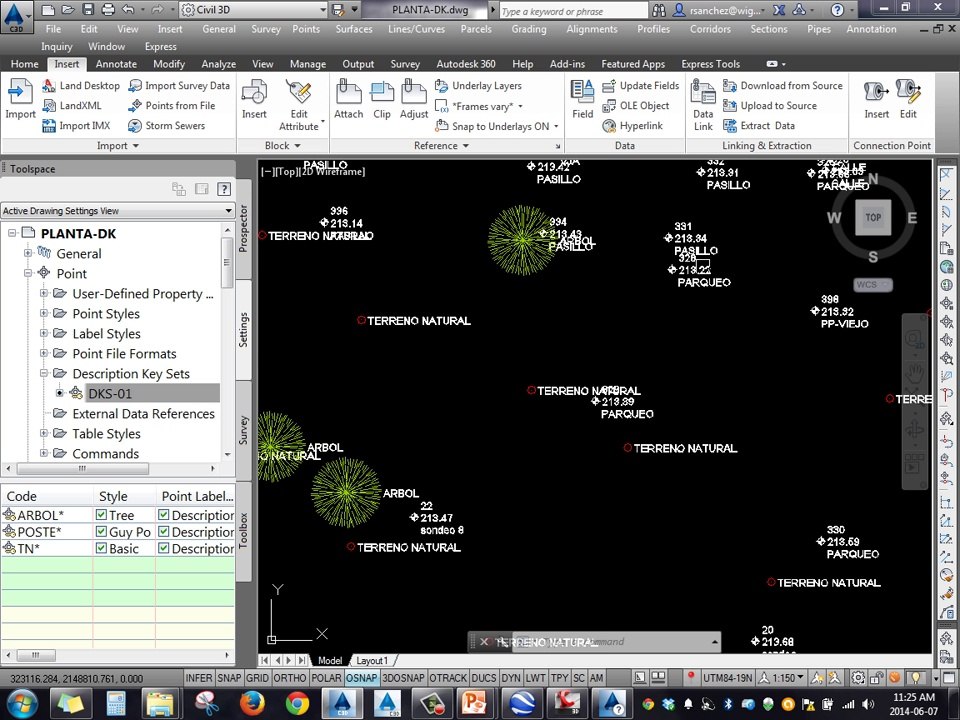Select Label Styles tree item
The width and height of the screenshot is (960, 720).
click(107, 333)
